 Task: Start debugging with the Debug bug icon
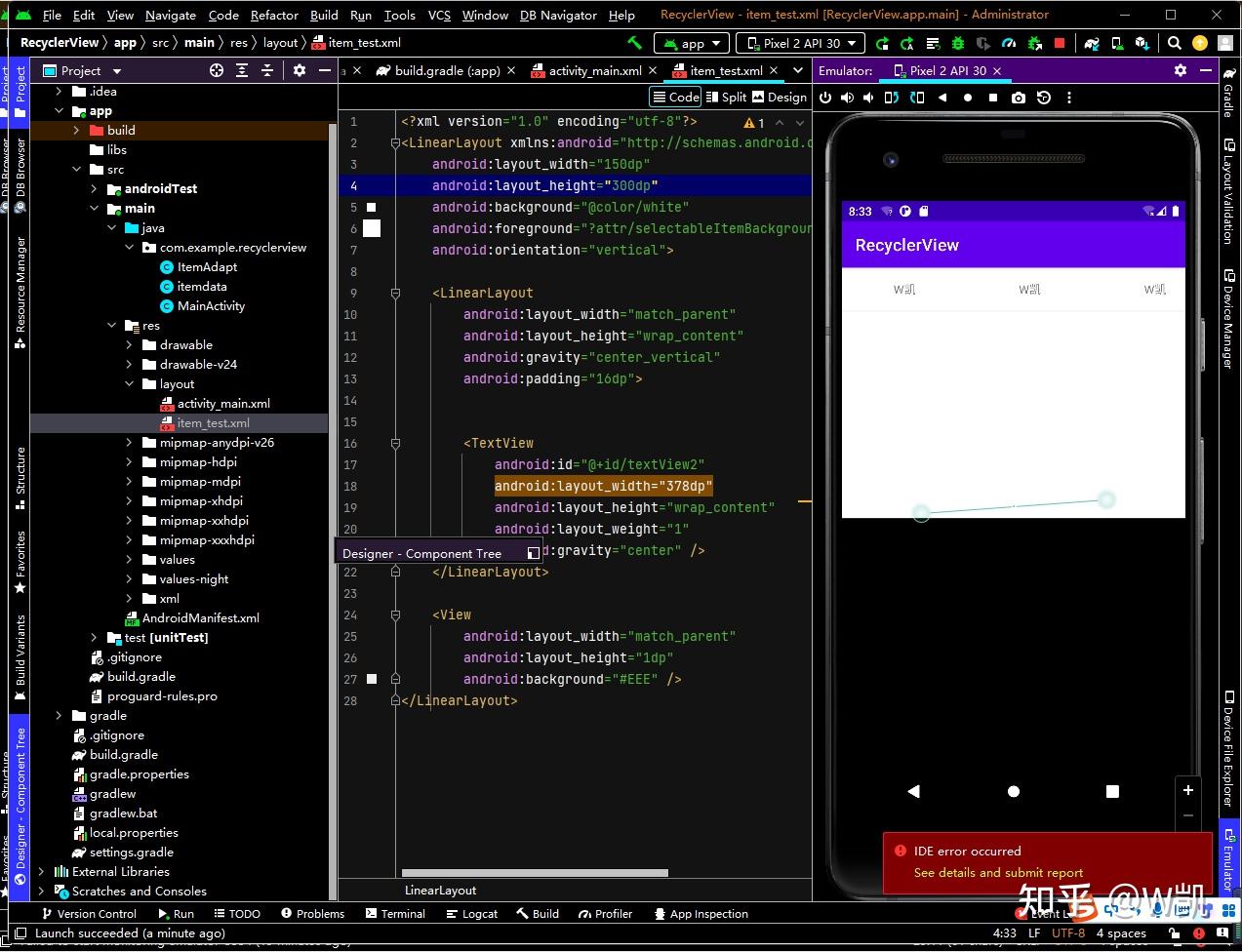957,43
